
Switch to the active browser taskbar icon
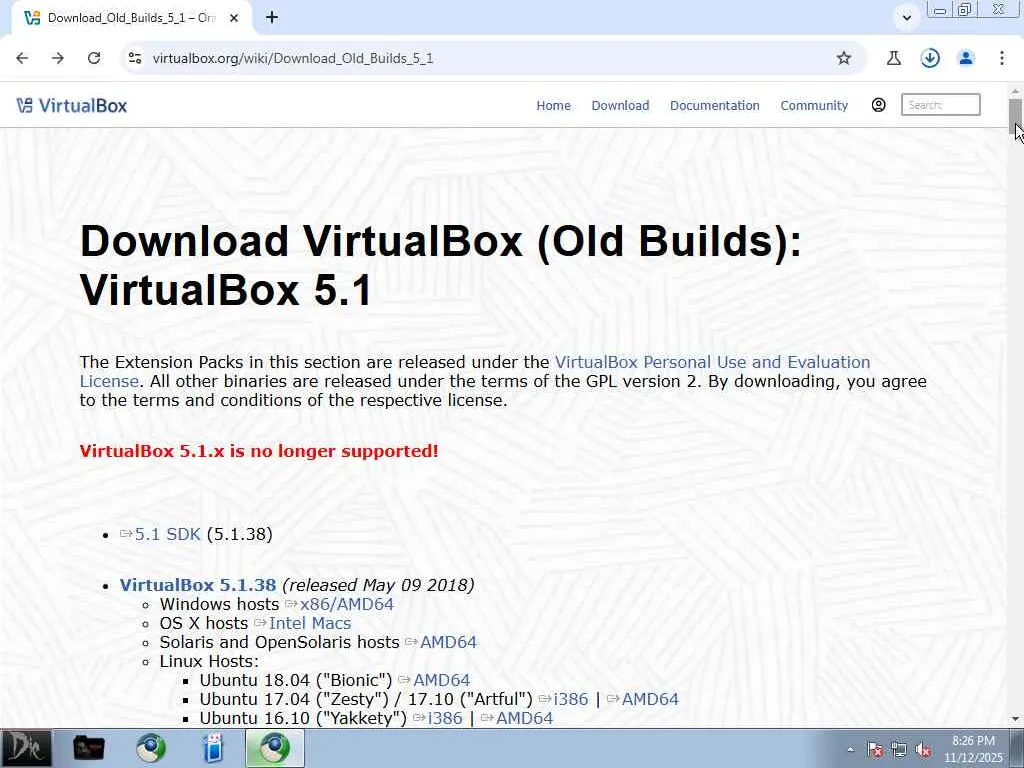275,748
